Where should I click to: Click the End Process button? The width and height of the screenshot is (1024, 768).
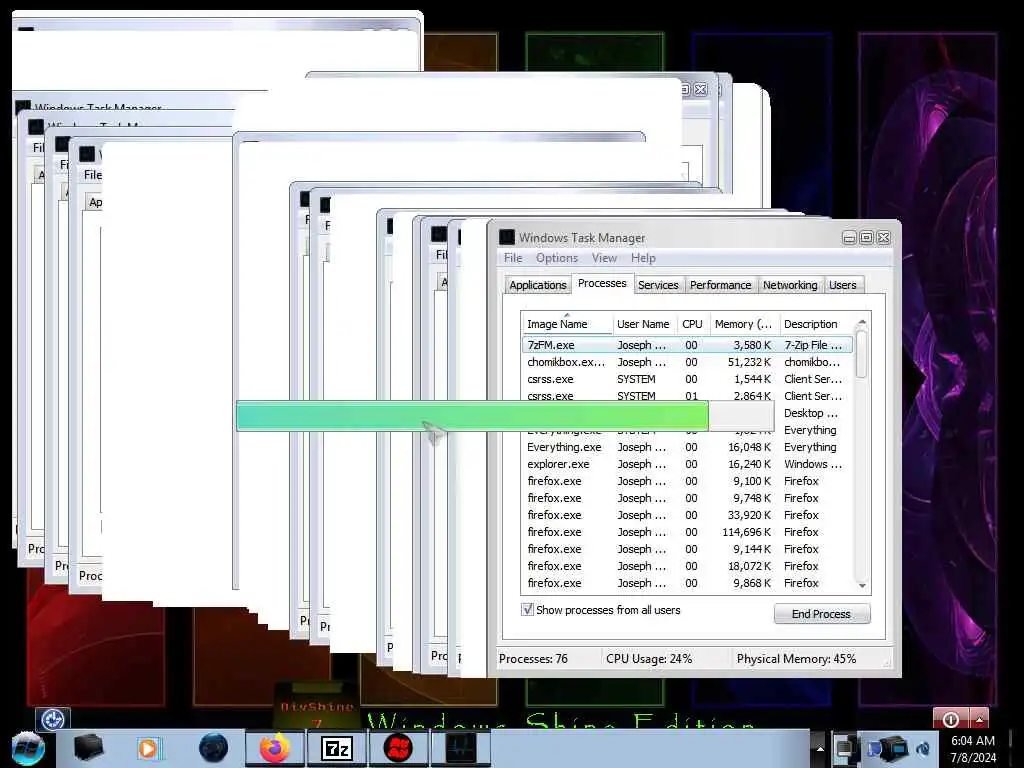(822, 614)
